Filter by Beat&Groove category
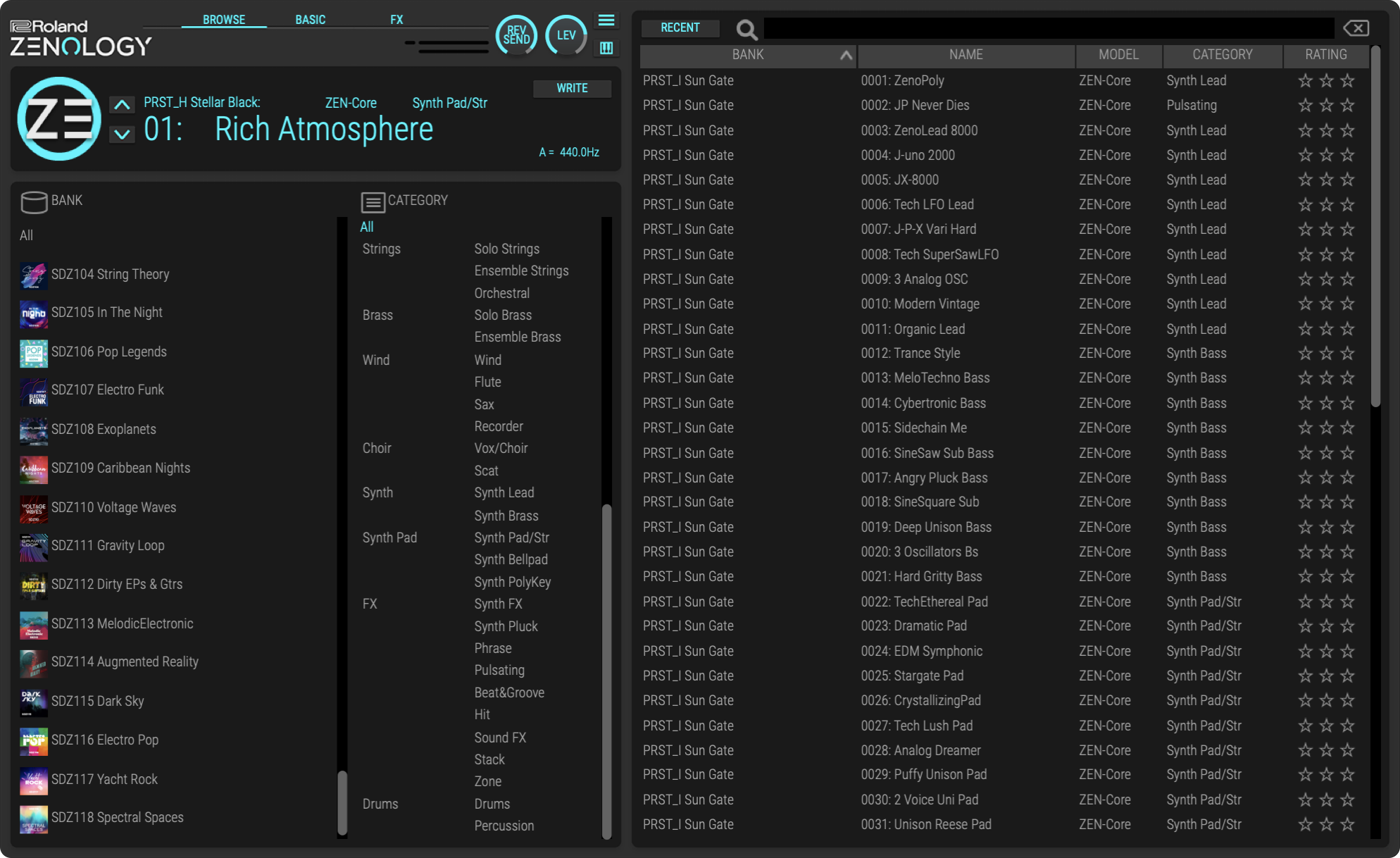Image resolution: width=1400 pixels, height=858 pixels. tap(509, 692)
